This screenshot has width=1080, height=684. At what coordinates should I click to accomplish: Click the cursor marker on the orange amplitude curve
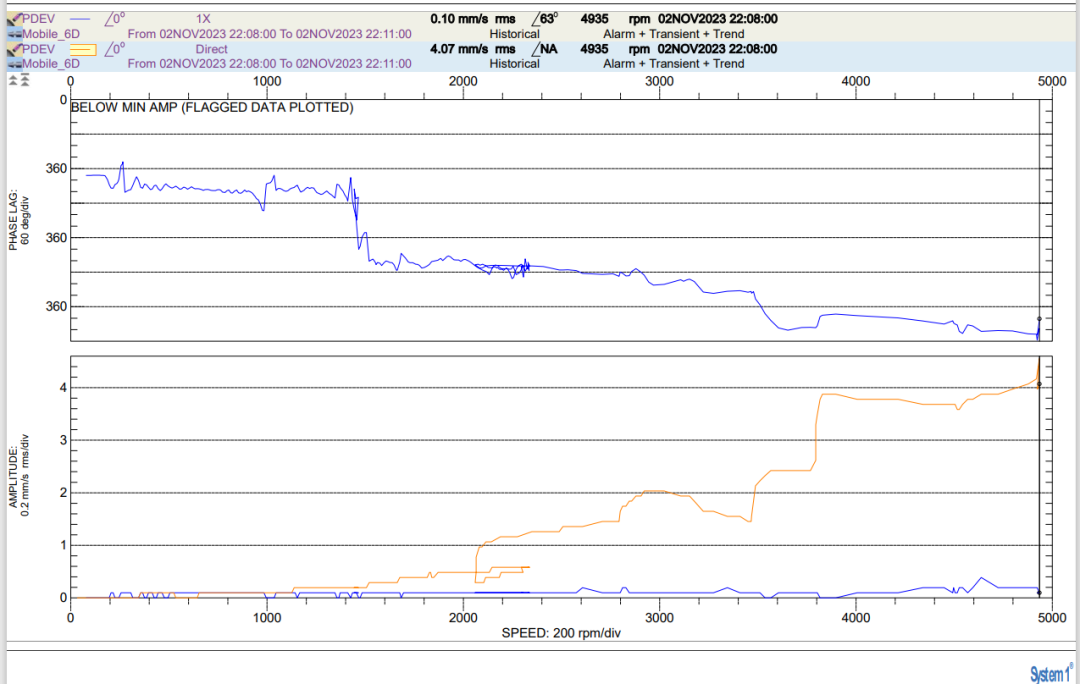(1039, 384)
